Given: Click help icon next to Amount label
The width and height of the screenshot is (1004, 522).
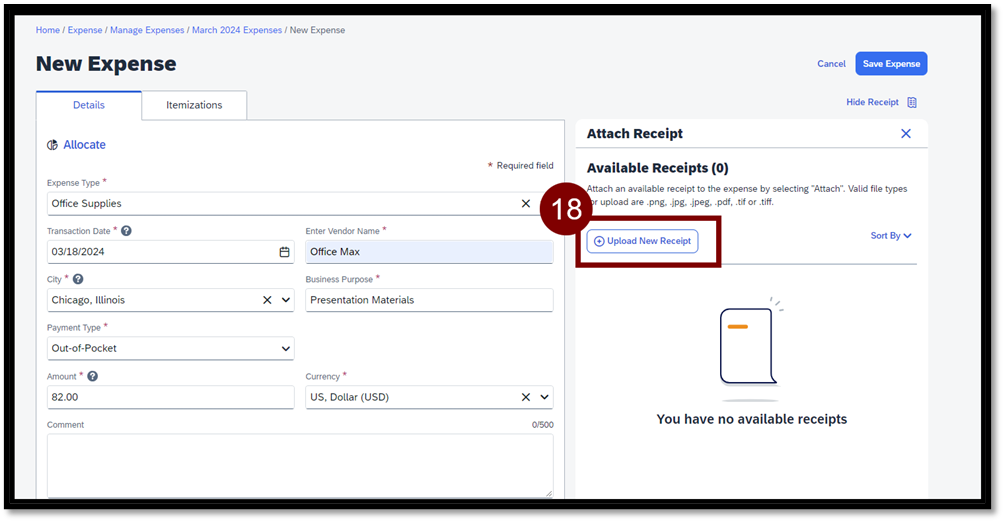Looking at the screenshot, I should point(92,377).
